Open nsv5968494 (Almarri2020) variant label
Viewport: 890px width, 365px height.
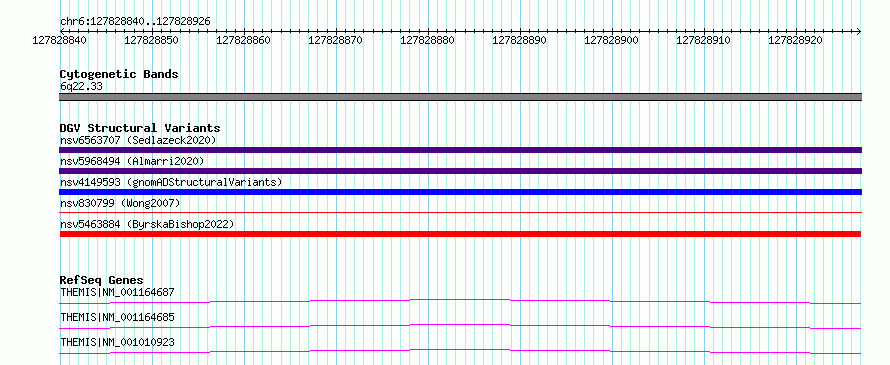(132, 161)
